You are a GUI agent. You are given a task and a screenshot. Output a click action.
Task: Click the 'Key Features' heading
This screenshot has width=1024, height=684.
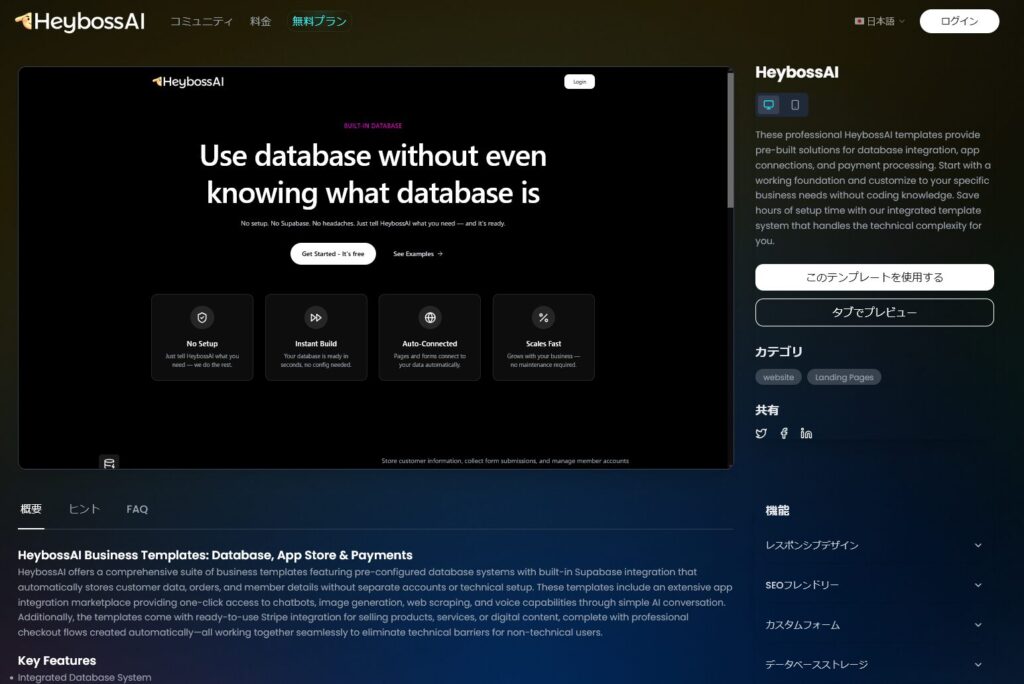coord(57,660)
